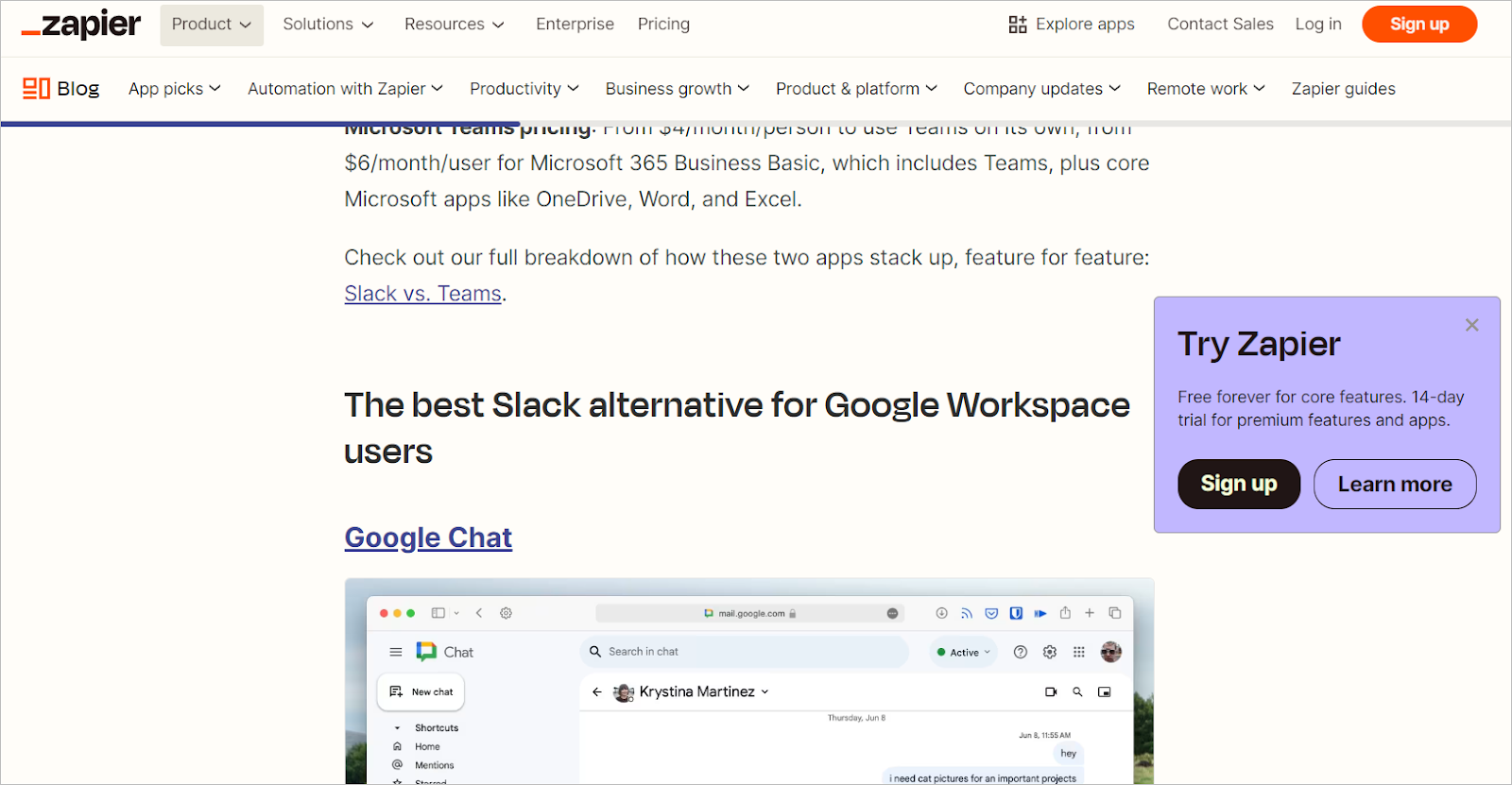Viewport: 1512px width, 785px height.
Task: Click the mail.google.com address bar in screenshot
Action: [x=750, y=613]
